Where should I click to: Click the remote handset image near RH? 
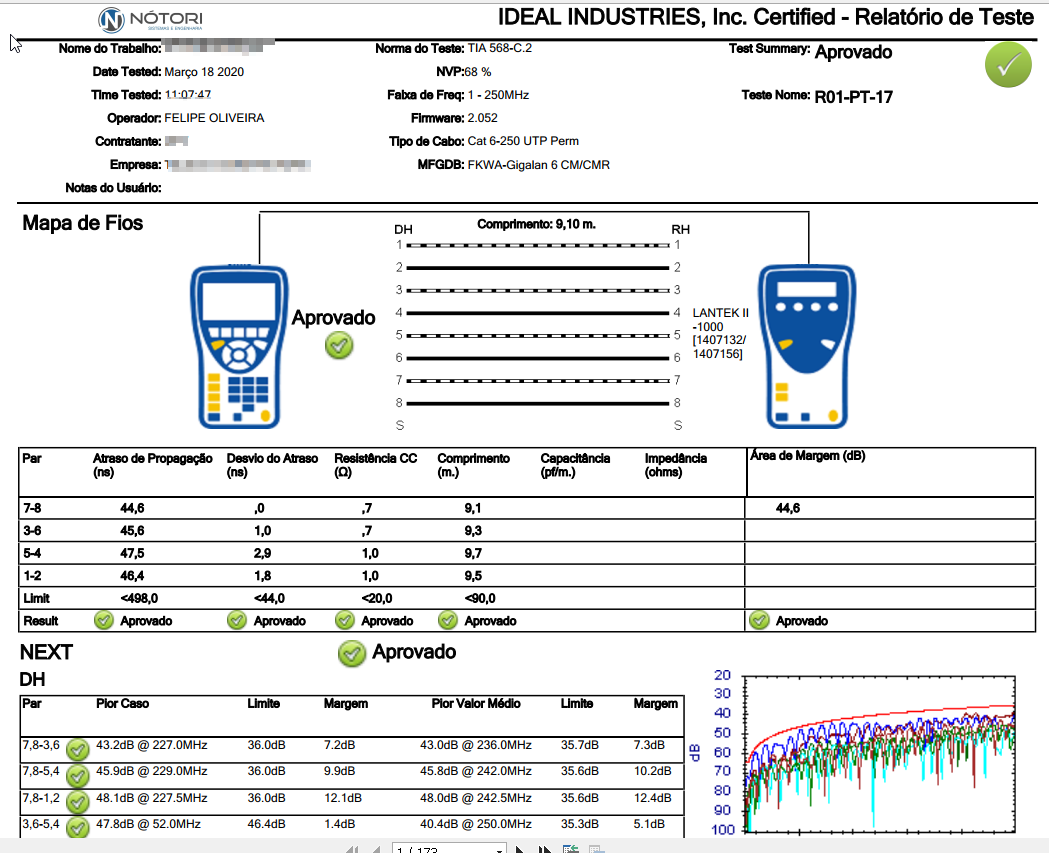tap(807, 347)
